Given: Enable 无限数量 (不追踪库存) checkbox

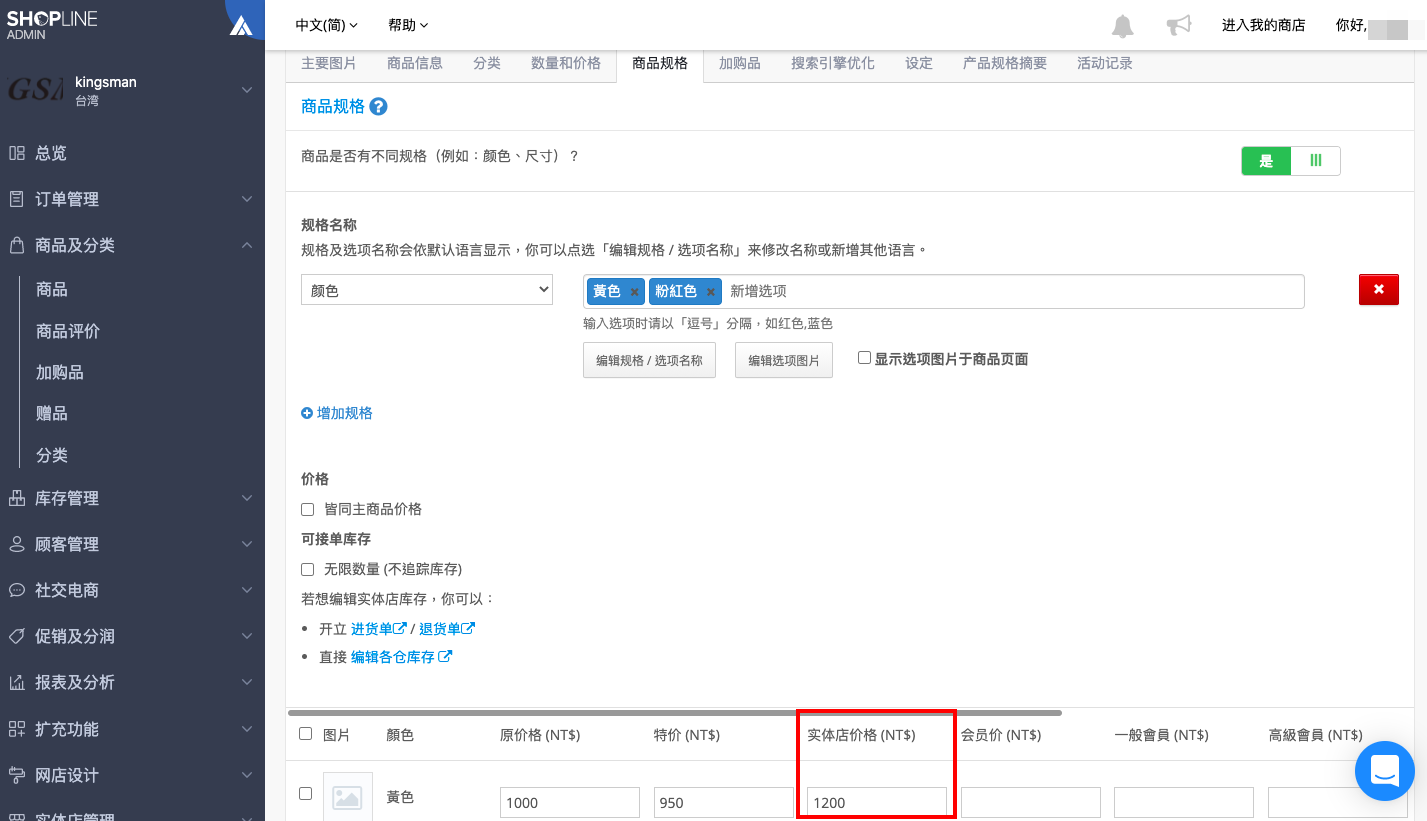Looking at the screenshot, I should pos(308,569).
